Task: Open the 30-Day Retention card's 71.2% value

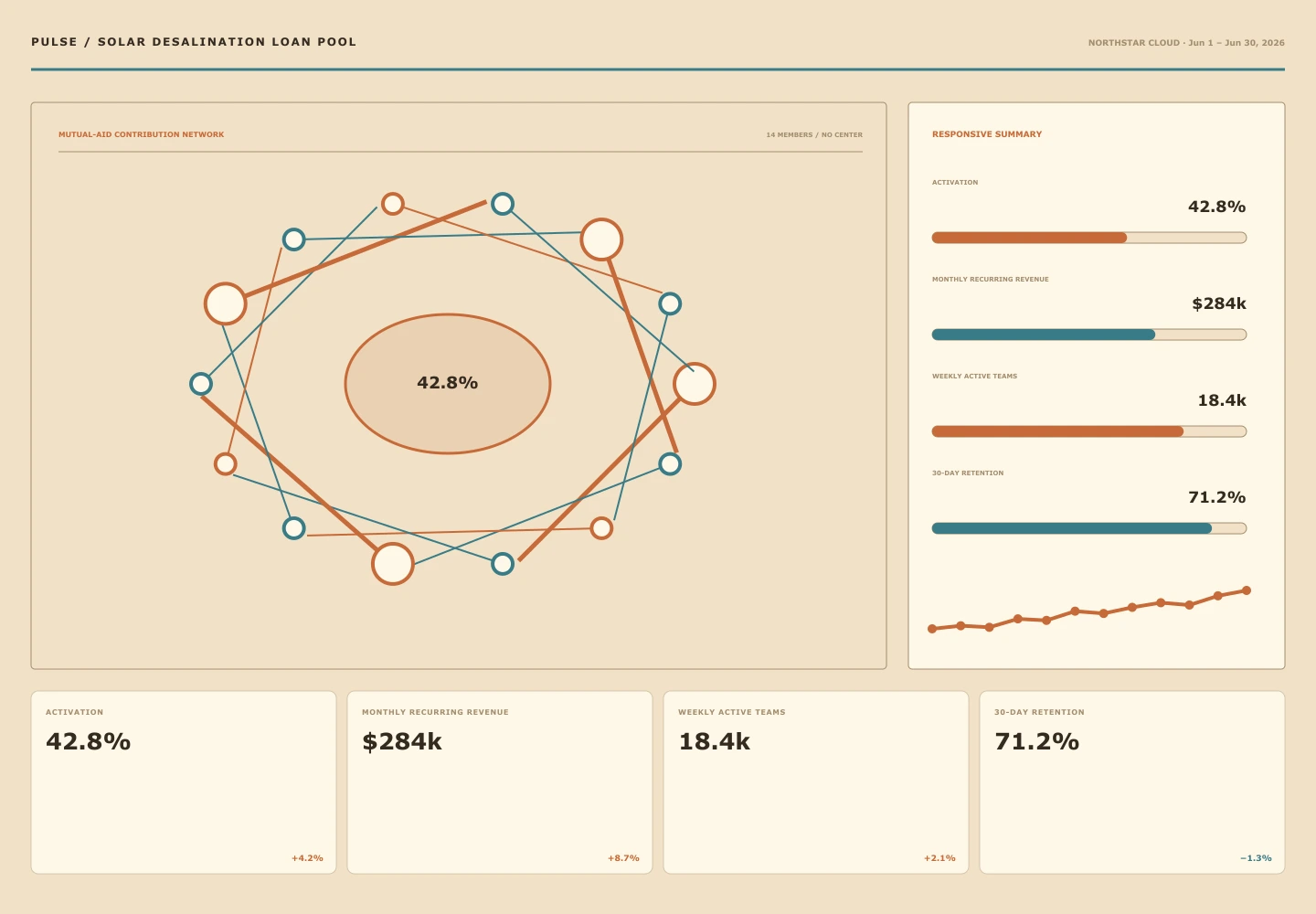Action: point(1037,741)
